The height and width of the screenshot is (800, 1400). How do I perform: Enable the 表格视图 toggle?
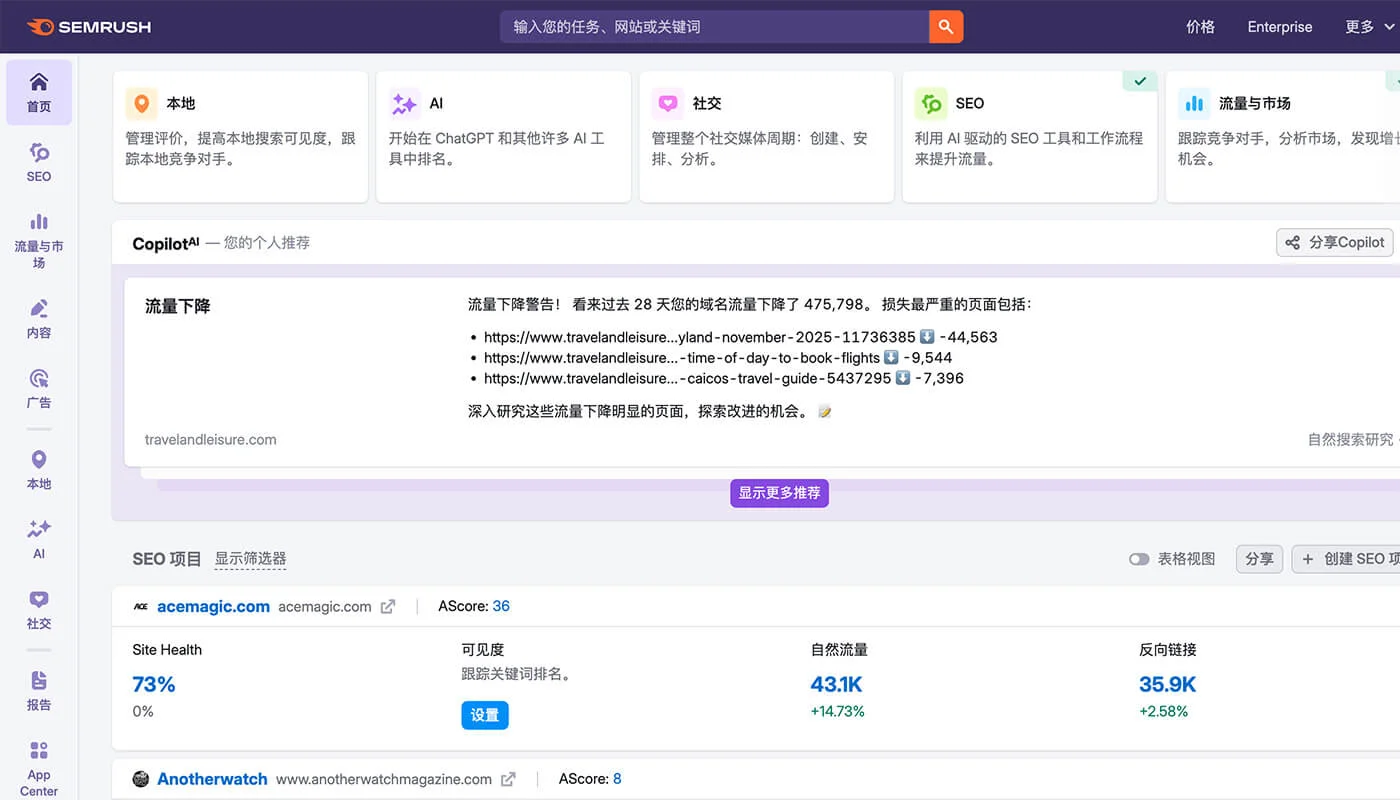1139,560
